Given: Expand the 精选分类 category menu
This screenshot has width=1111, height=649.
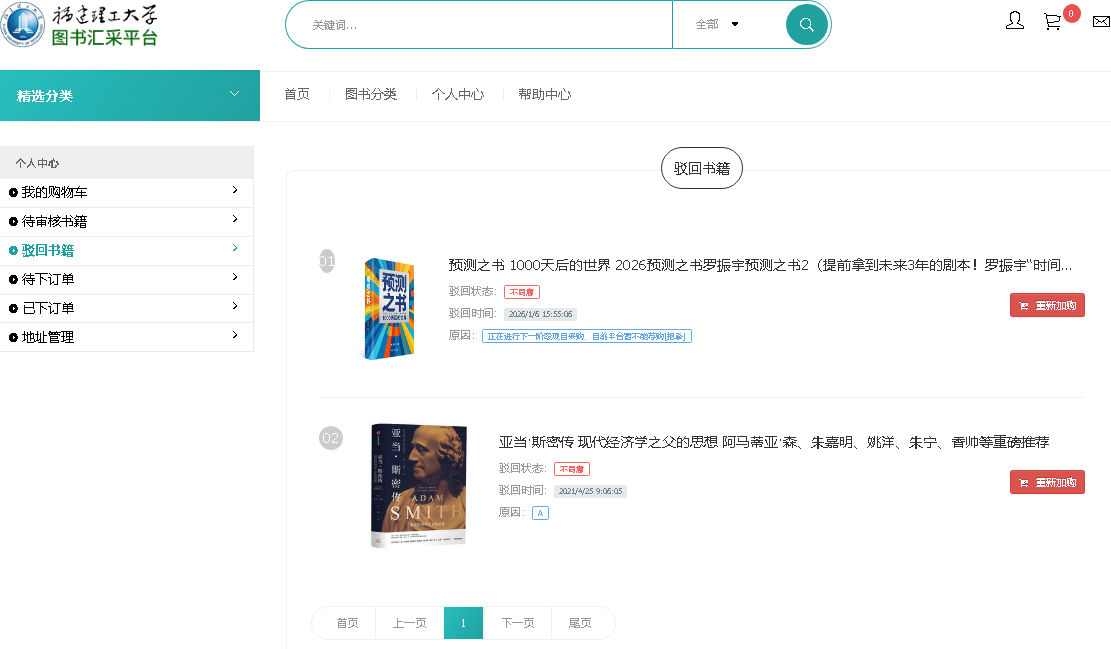Looking at the screenshot, I should click(129, 96).
